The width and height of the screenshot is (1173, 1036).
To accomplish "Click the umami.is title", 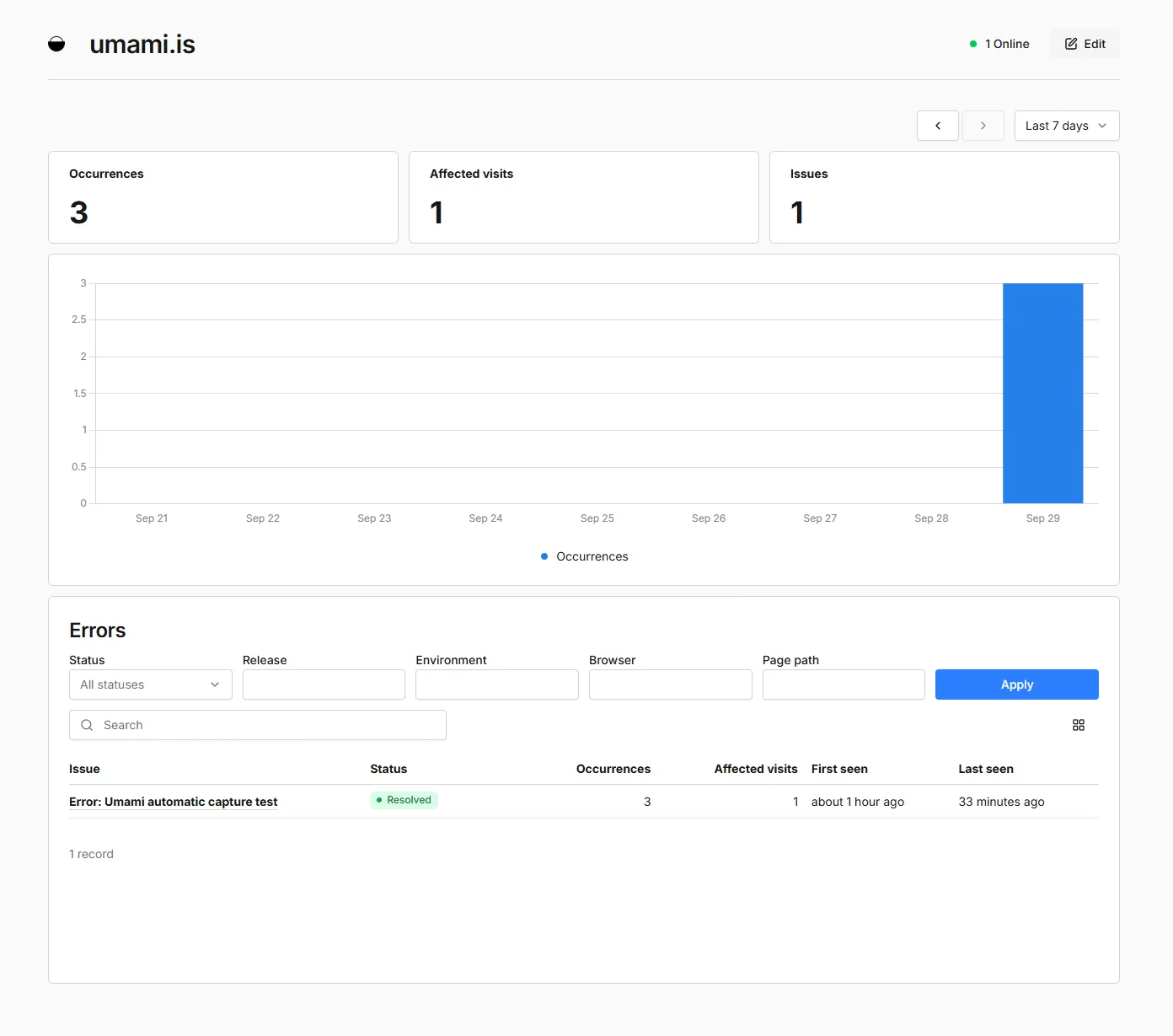I will [x=142, y=44].
